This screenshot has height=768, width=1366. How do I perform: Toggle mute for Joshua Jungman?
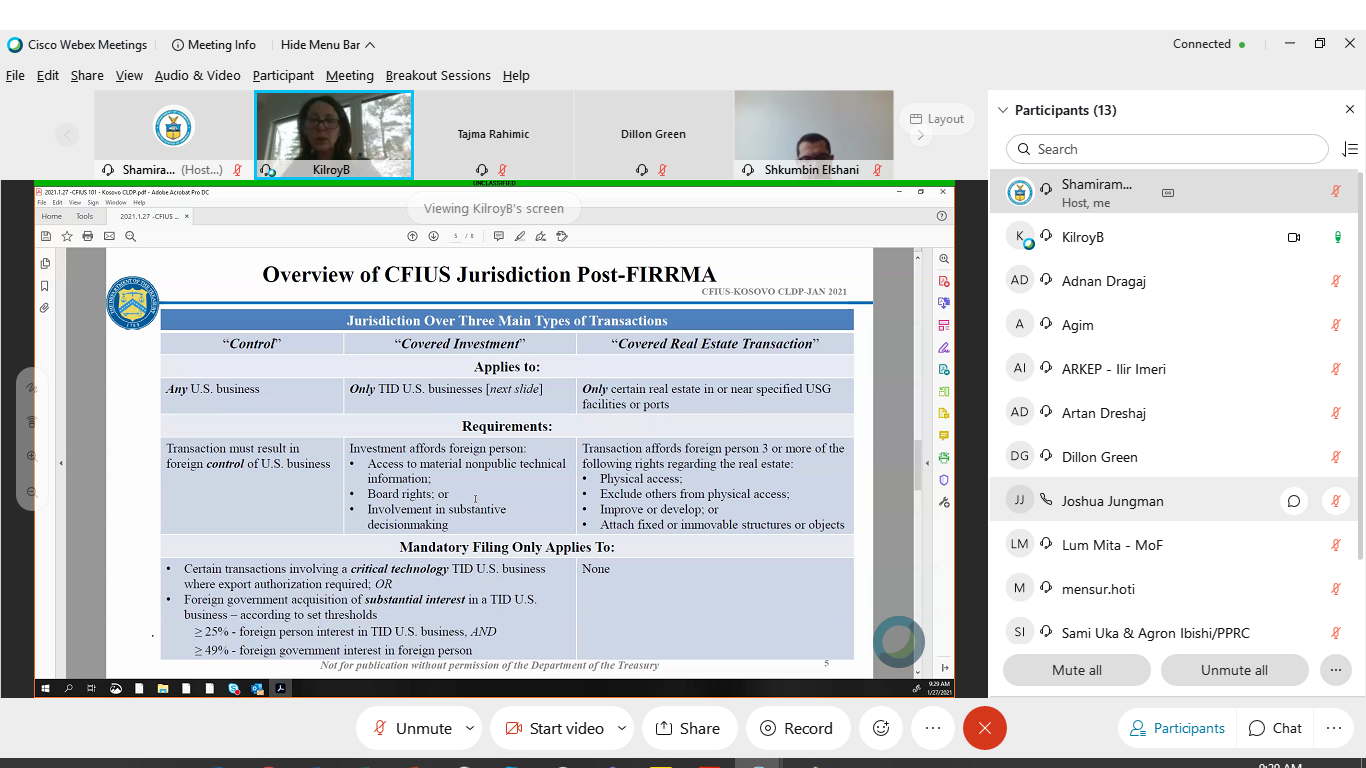pyautogui.click(x=1336, y=501)
